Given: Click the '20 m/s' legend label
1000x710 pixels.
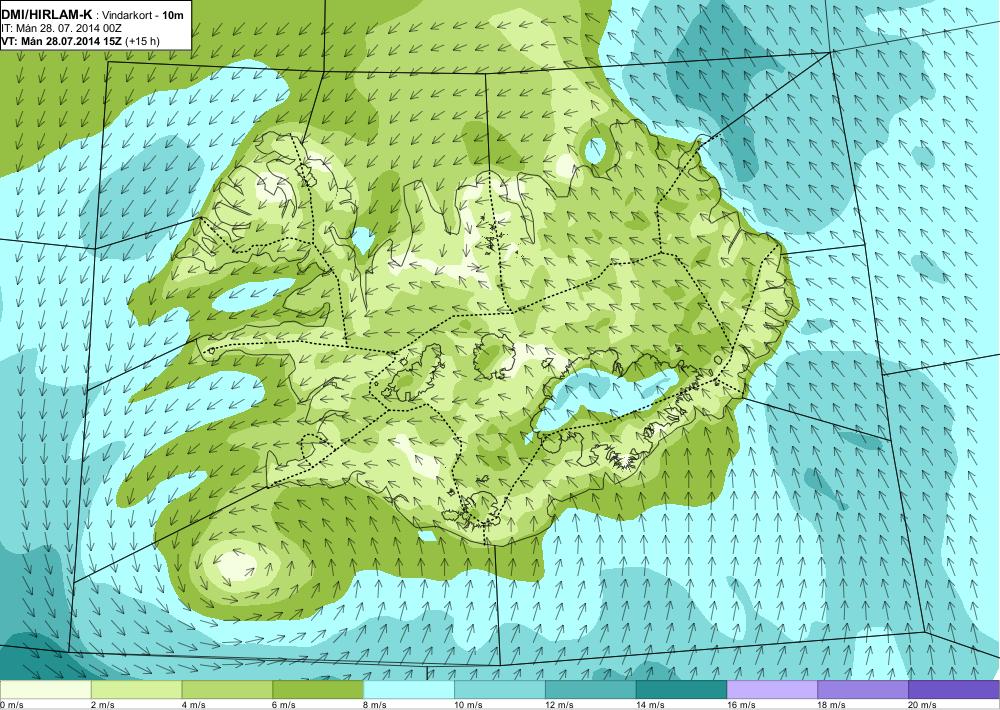Looking at the screenshot, I should point(923,705).
